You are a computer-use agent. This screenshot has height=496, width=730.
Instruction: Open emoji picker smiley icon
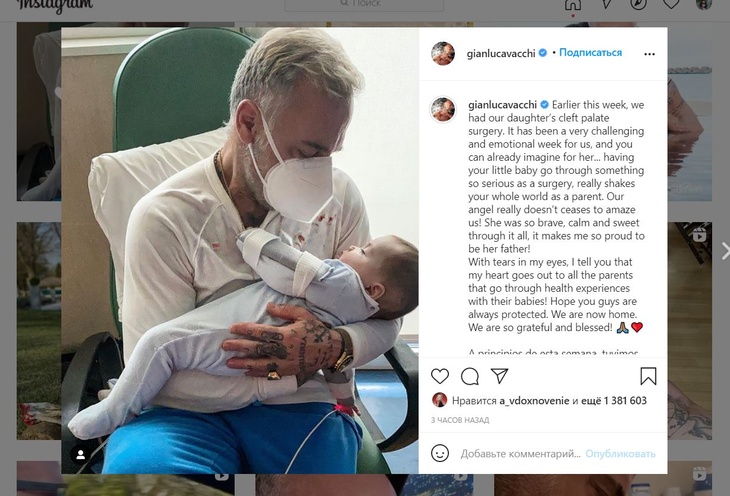point(440,453)
